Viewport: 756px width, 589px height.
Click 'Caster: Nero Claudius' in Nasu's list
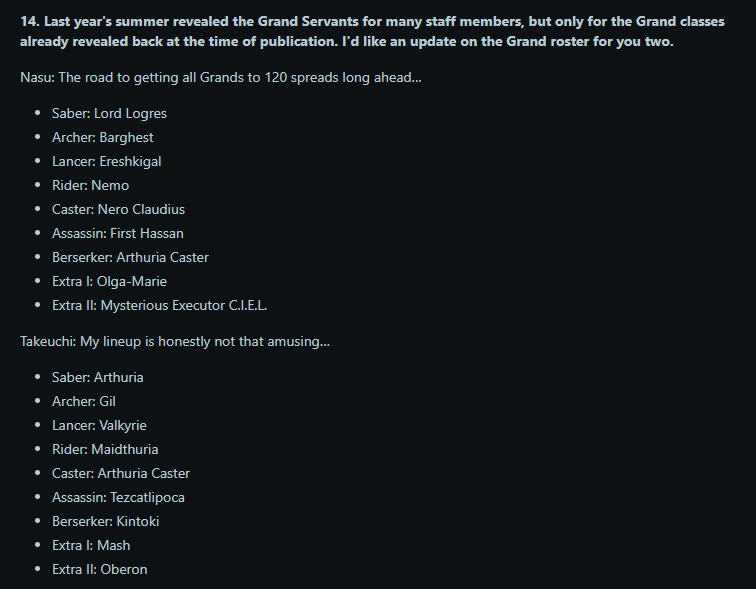click(x=119, y=209)
